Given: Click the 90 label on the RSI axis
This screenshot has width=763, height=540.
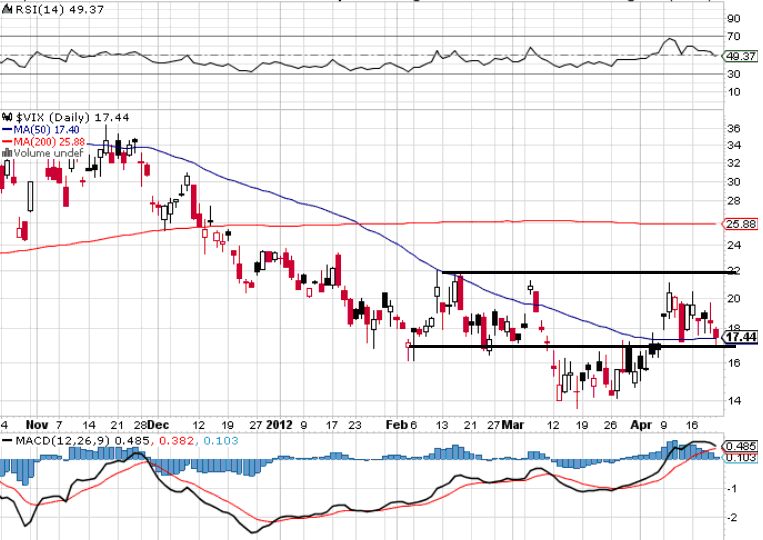Looking at the screenshot, I should (733, 19).
